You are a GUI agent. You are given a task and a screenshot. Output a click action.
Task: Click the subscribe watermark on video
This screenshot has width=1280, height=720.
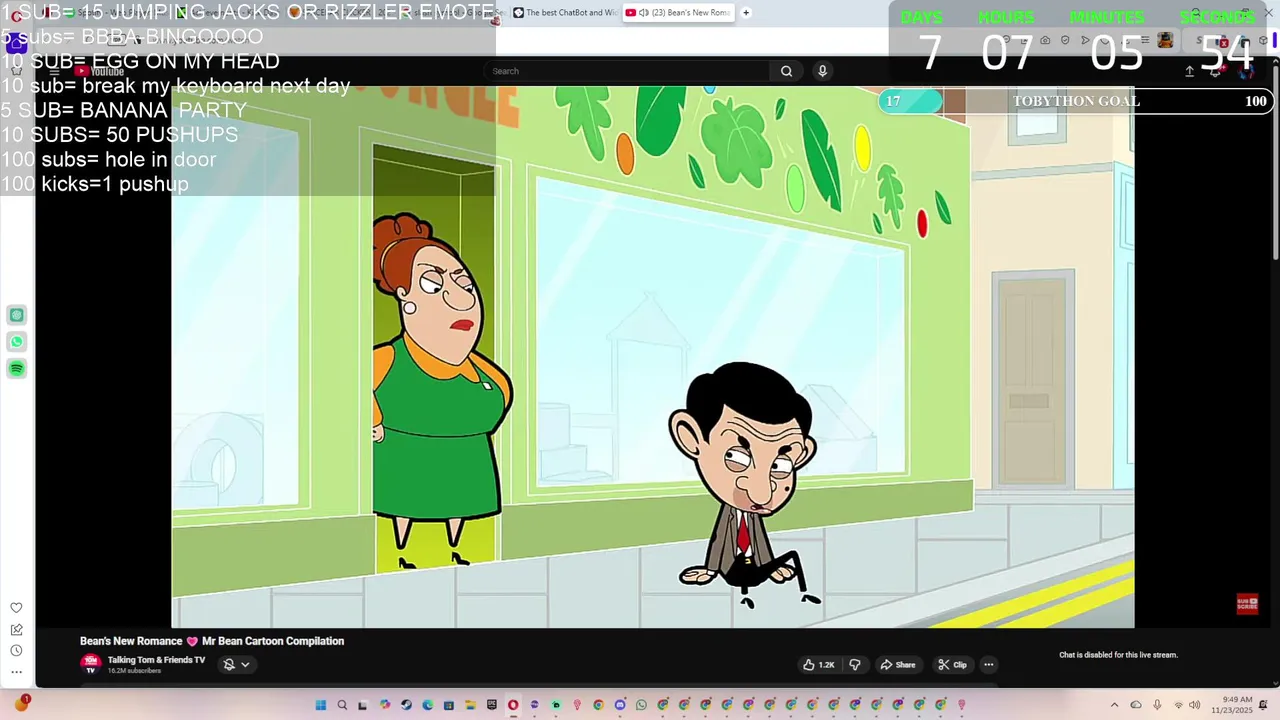click(x=1246, y=604)
